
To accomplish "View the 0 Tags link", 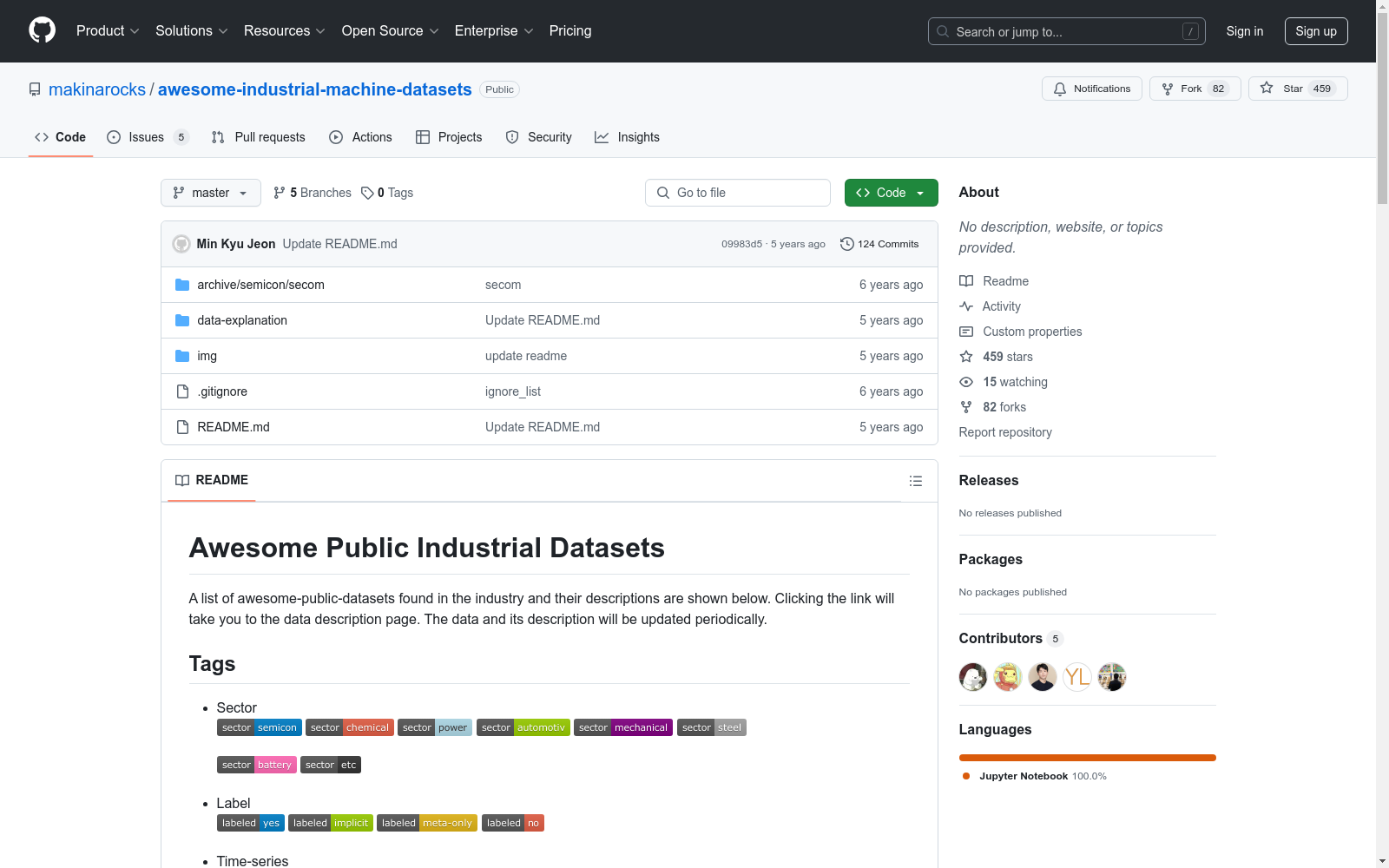I will (387, 193).
